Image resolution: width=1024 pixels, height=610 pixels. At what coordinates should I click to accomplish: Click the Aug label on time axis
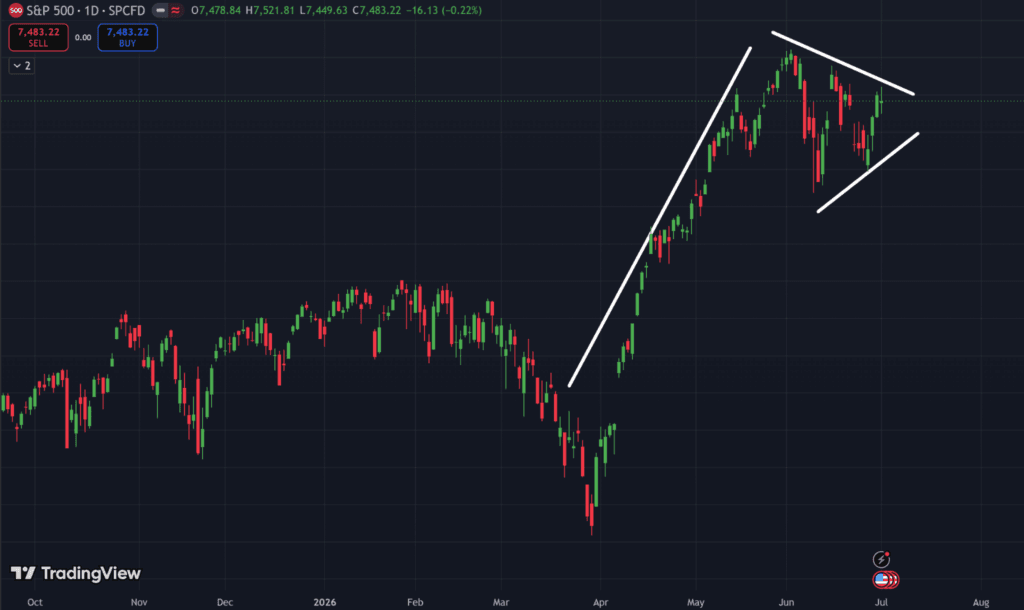(x=980, y=602)
